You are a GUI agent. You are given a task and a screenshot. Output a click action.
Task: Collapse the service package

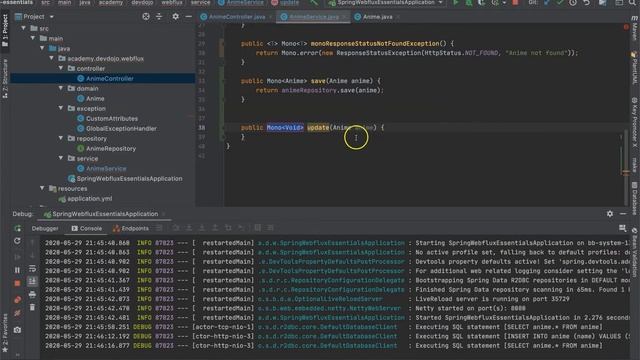61,158
